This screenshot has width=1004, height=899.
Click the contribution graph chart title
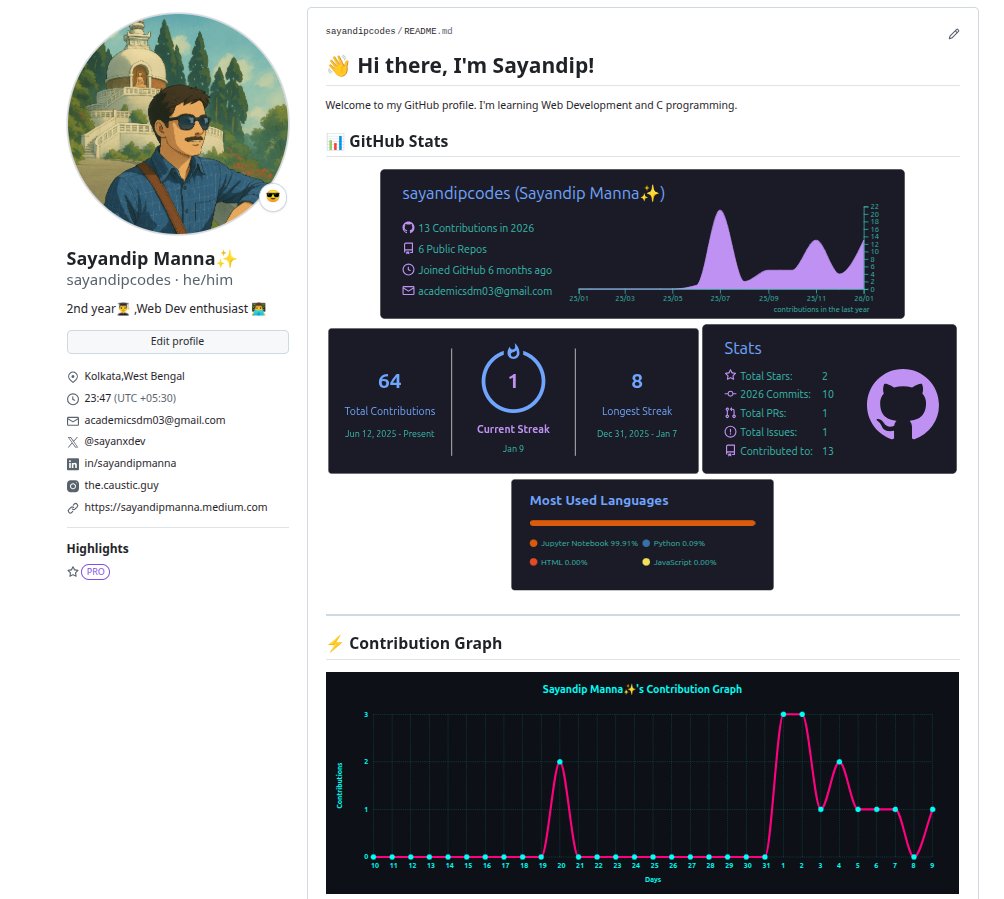(x=642, y=689)
